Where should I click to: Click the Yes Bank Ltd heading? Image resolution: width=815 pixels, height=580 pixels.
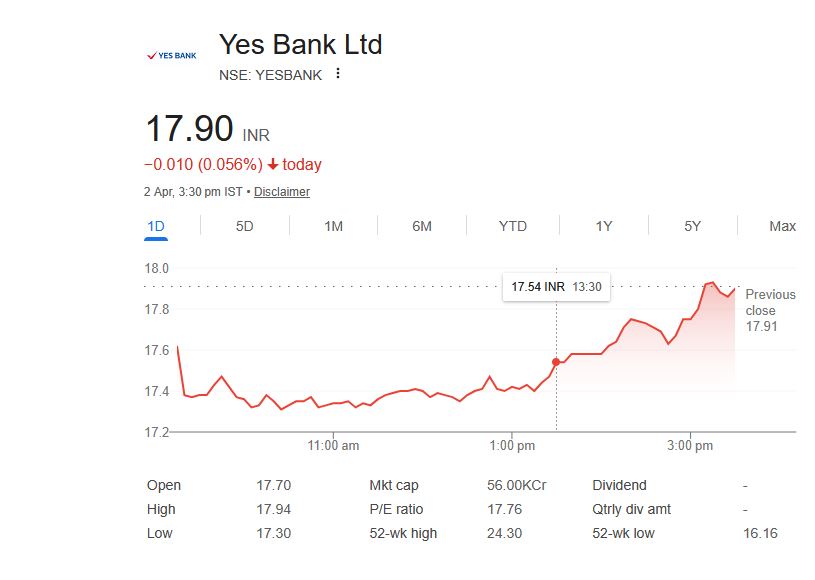coord(300,45)
